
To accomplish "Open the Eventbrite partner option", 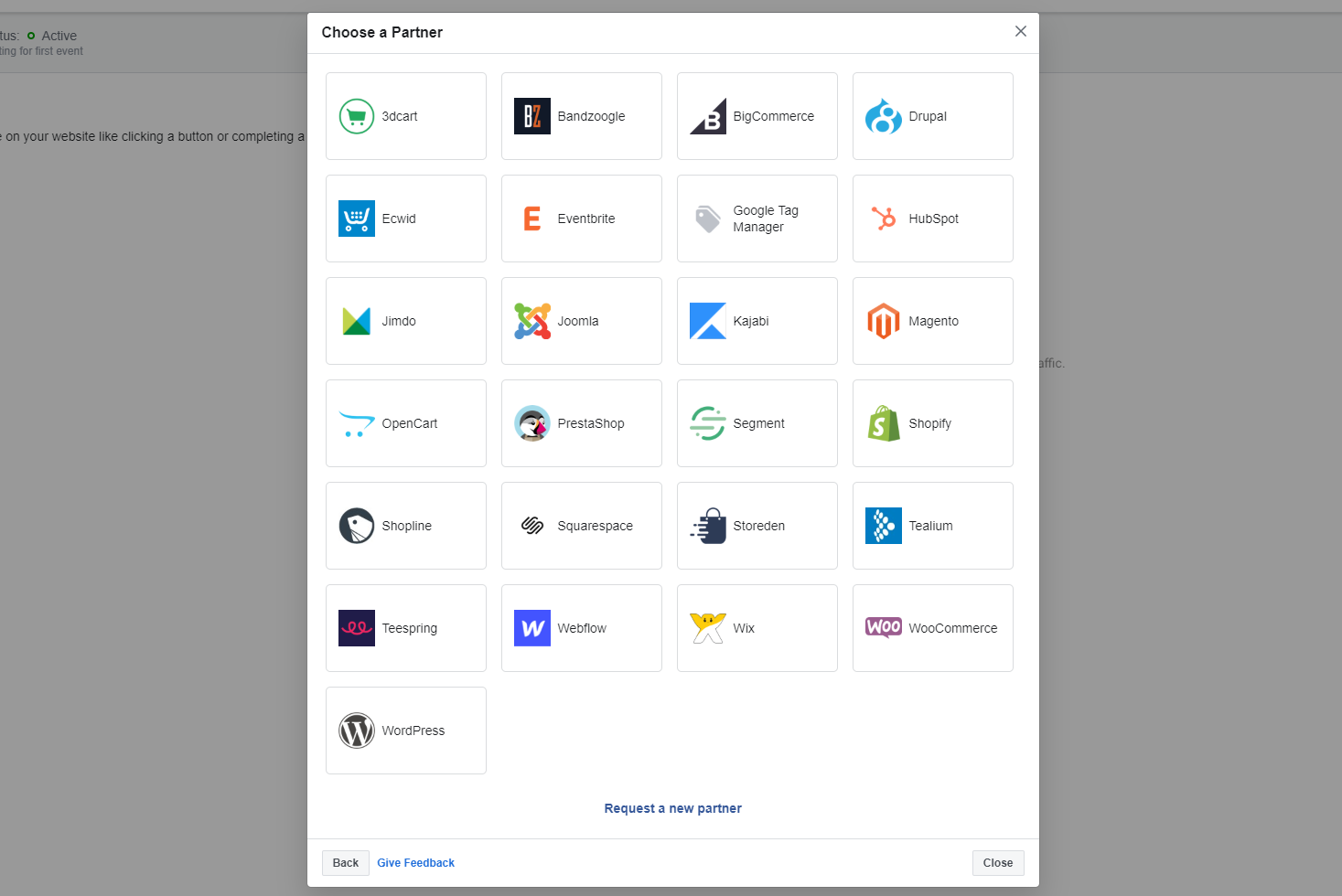I will coord(581,219).
